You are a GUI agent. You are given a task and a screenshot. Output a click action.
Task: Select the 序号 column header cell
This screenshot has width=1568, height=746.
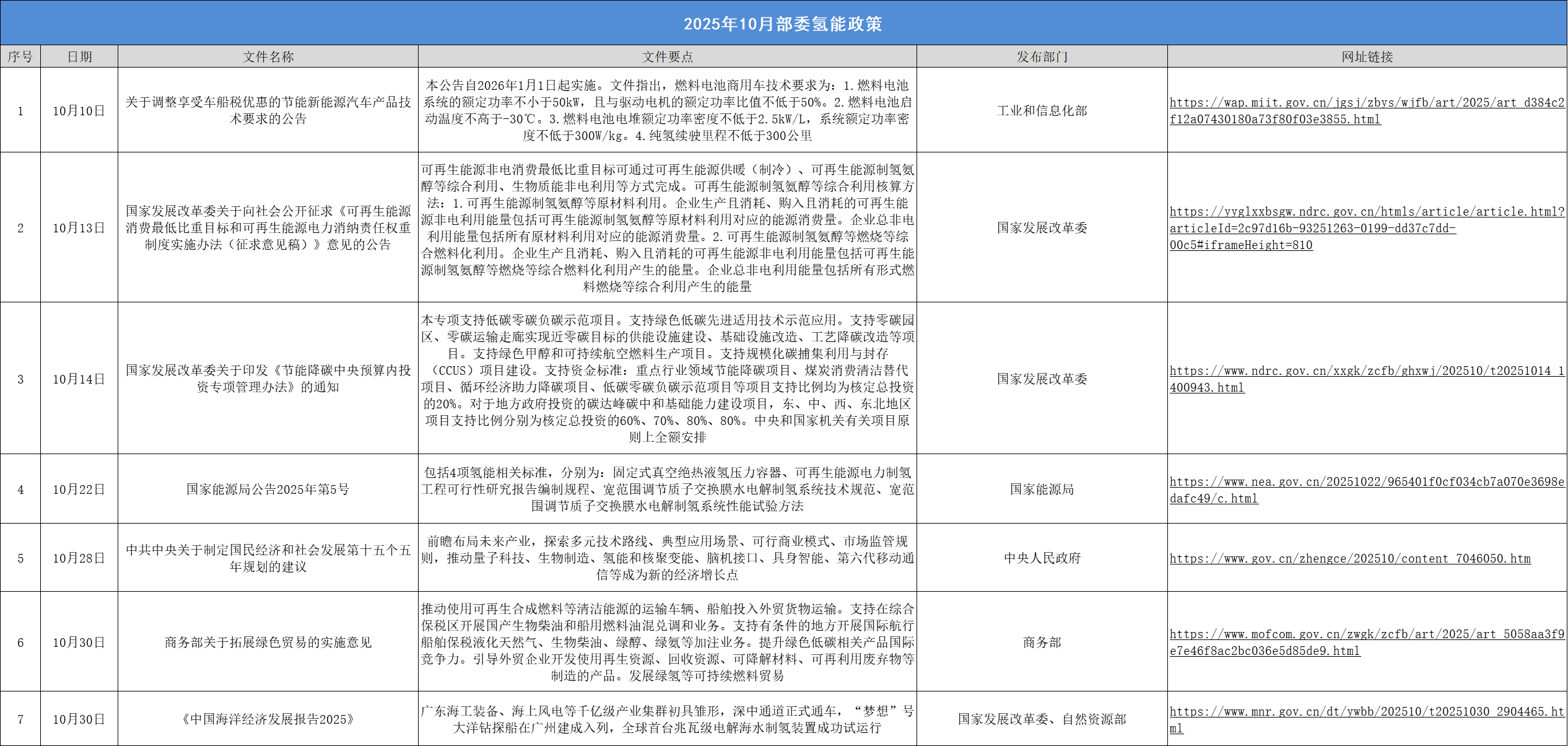(x=20, y=56)
